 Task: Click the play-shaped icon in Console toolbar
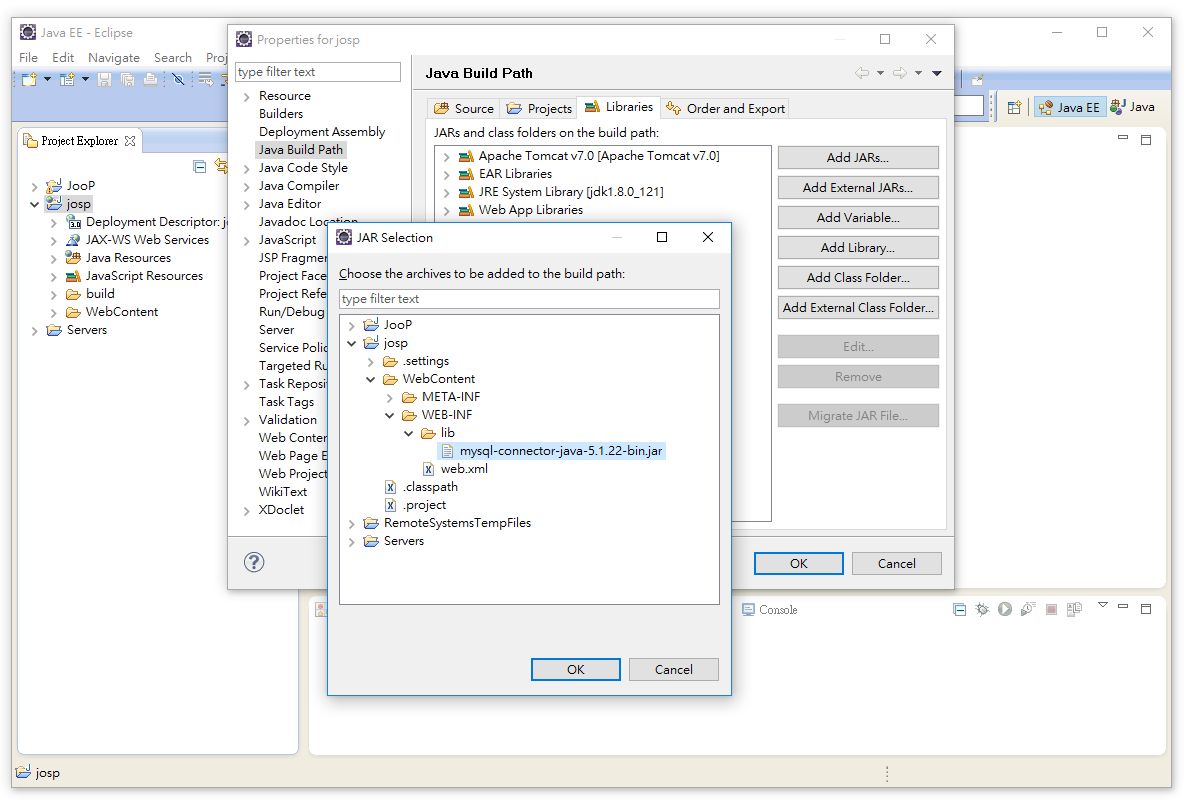[x=1005, y=610]
